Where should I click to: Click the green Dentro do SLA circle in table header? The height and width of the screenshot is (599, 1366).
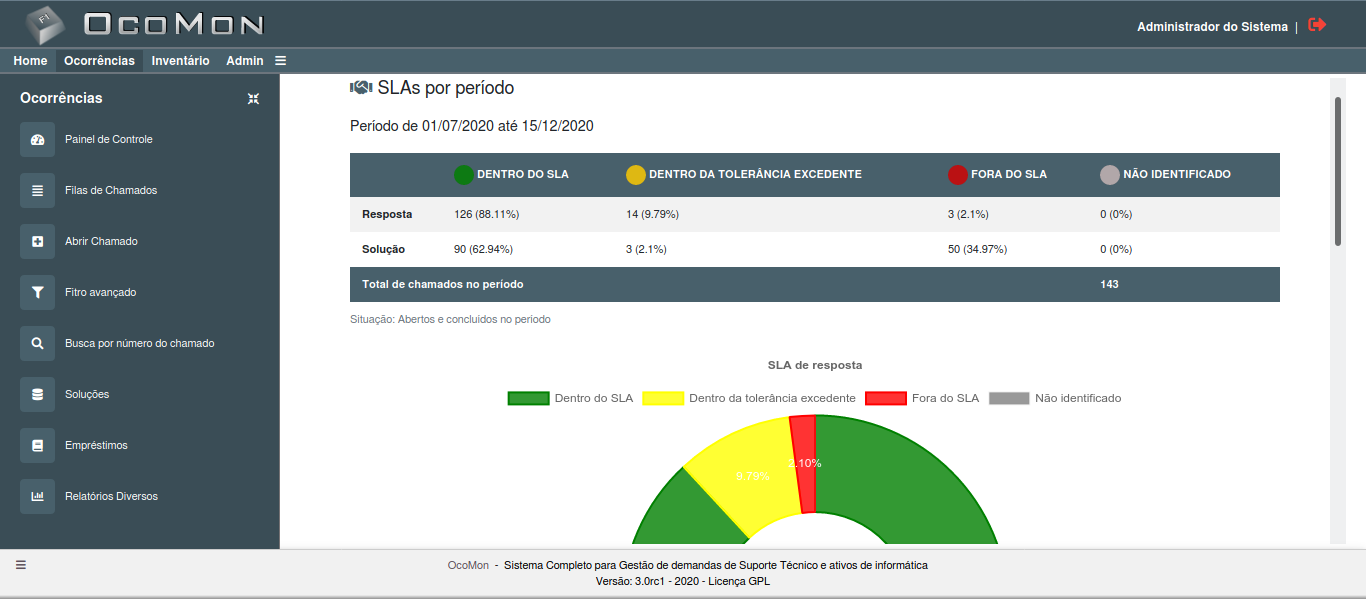[x=464, y=175]
